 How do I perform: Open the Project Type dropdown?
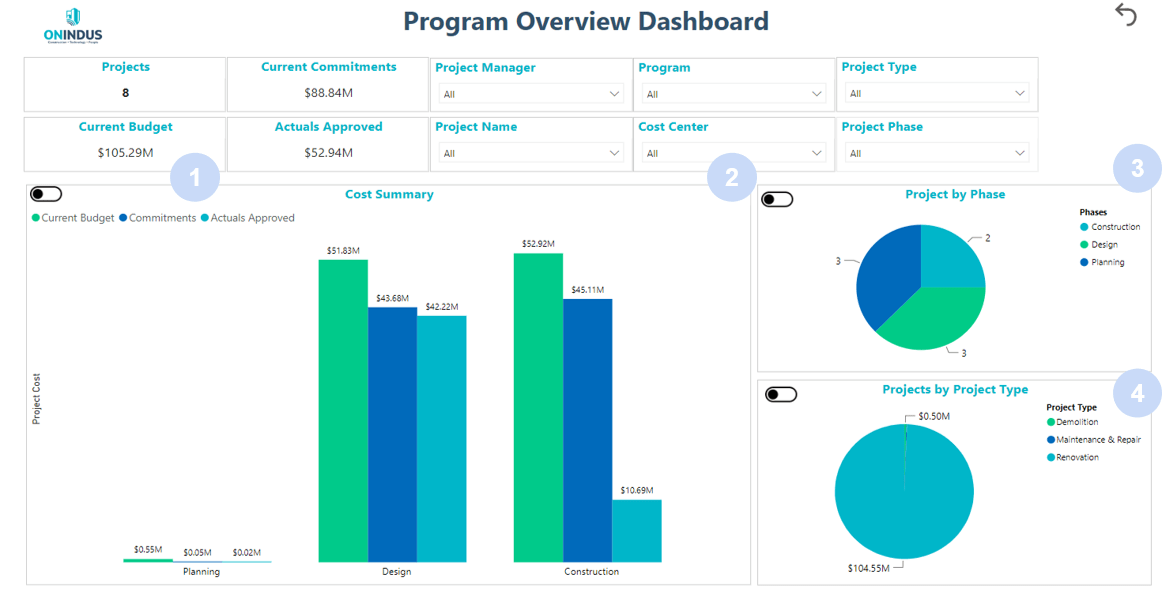click(937, 94)
